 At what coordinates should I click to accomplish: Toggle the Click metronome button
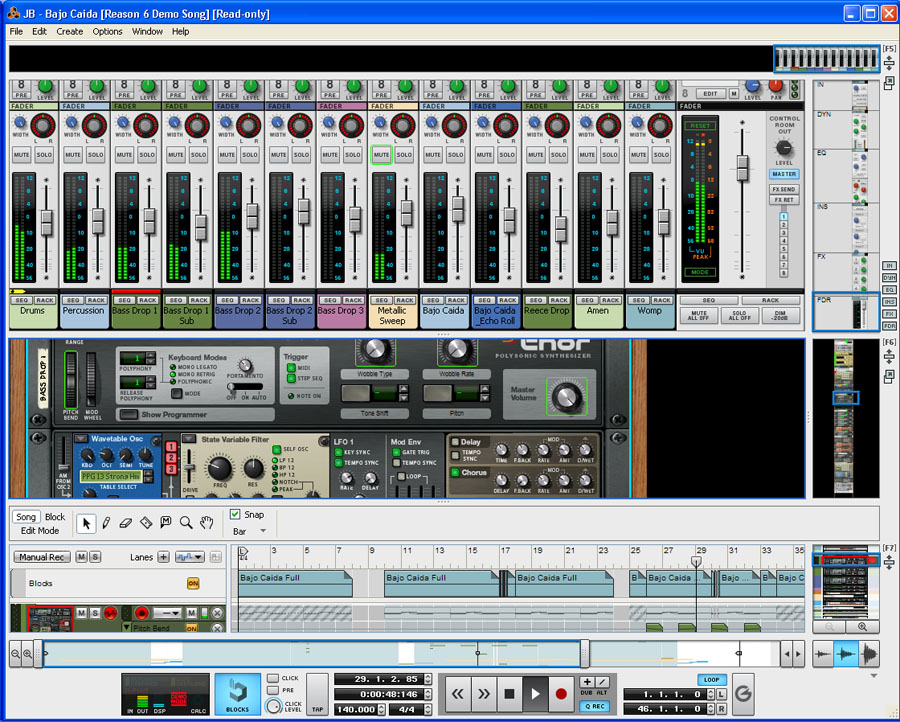(273, 678)
